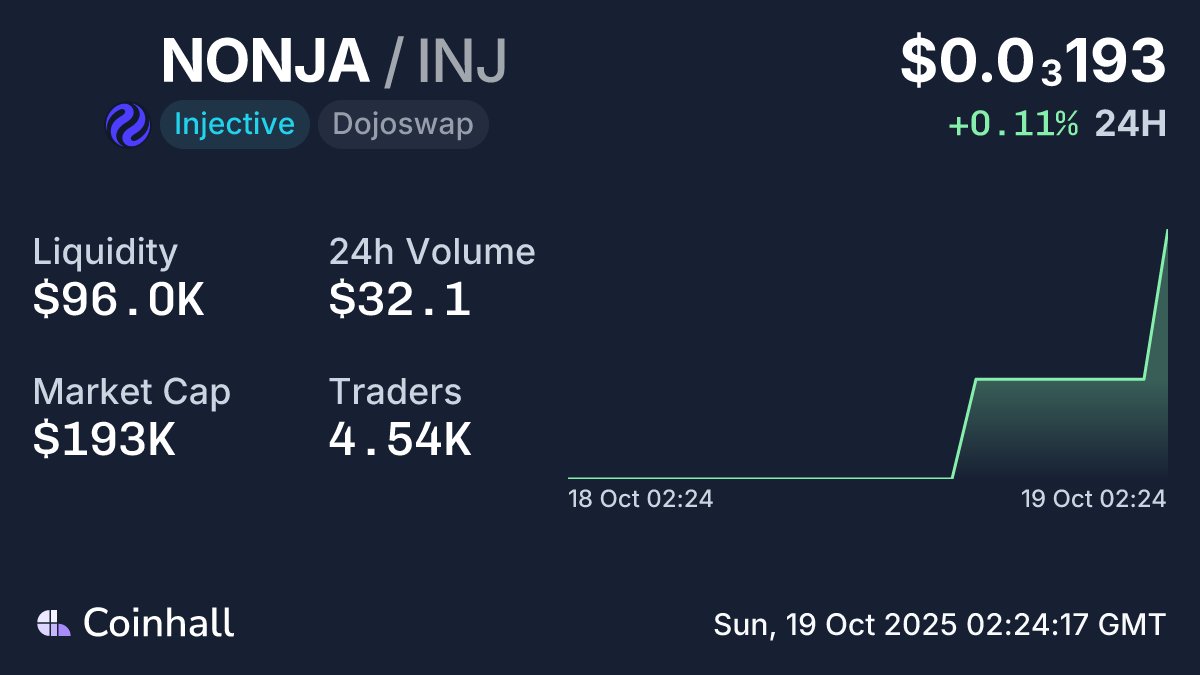Click the Traders 4.54K value
Image resolution: width=1200 pixels, height=675 pixels.
click(399, 439)
